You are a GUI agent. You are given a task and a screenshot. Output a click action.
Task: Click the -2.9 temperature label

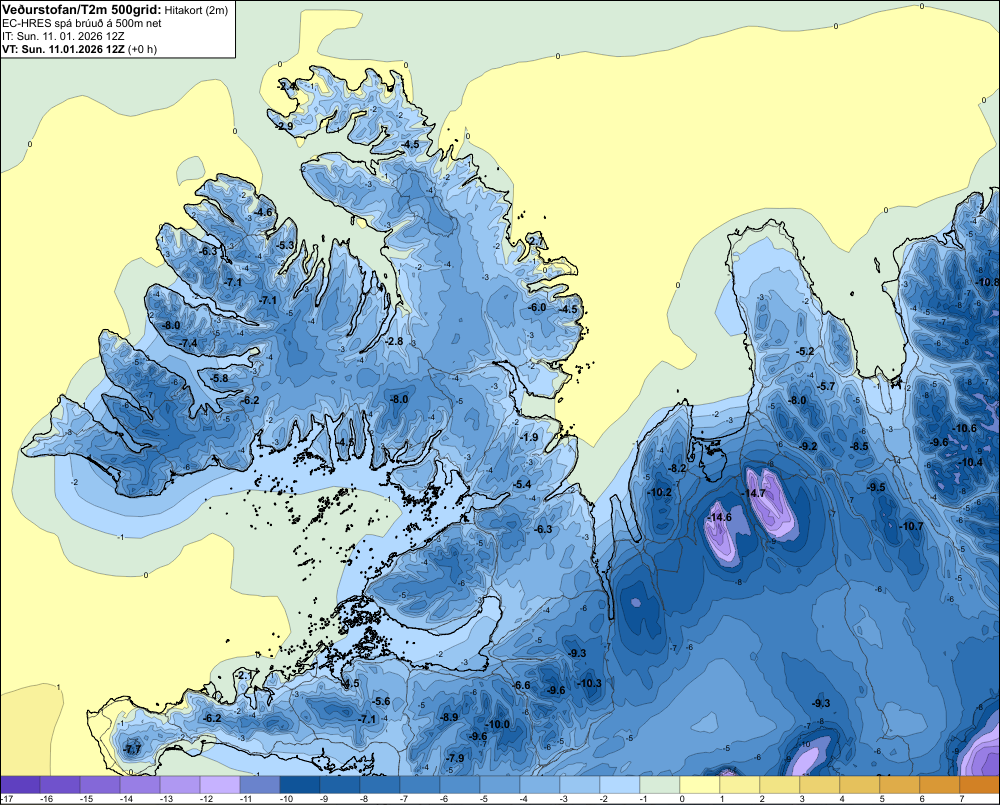click(284, 126)
